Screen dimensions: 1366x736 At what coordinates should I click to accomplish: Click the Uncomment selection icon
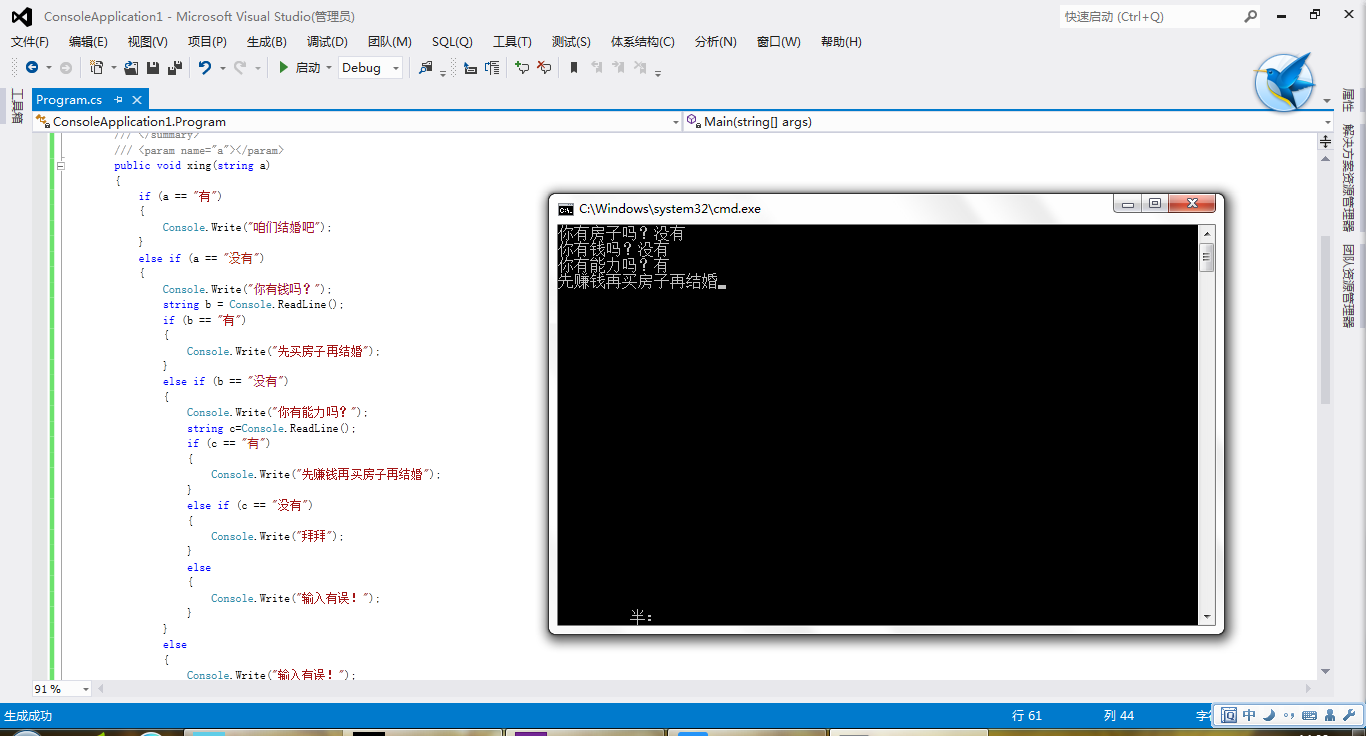544,67
